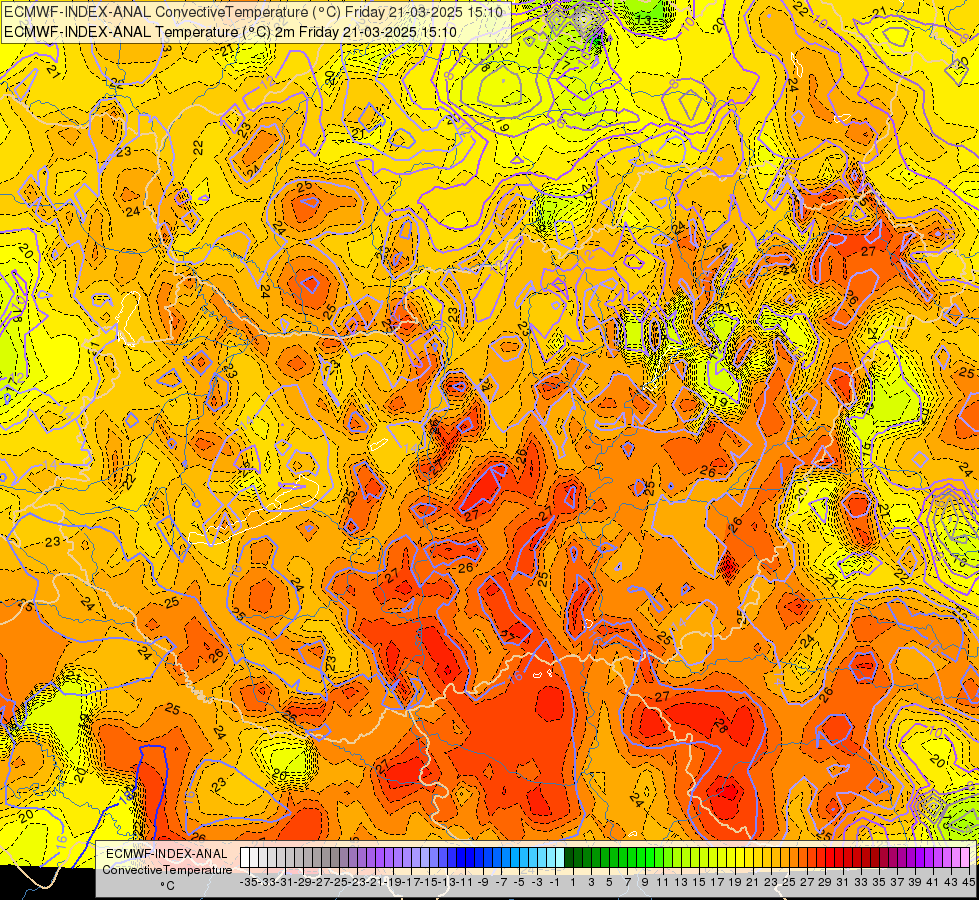Pick the purple legend swatch above -21
This screenshot has width=979, height=900.
(370, 857)
